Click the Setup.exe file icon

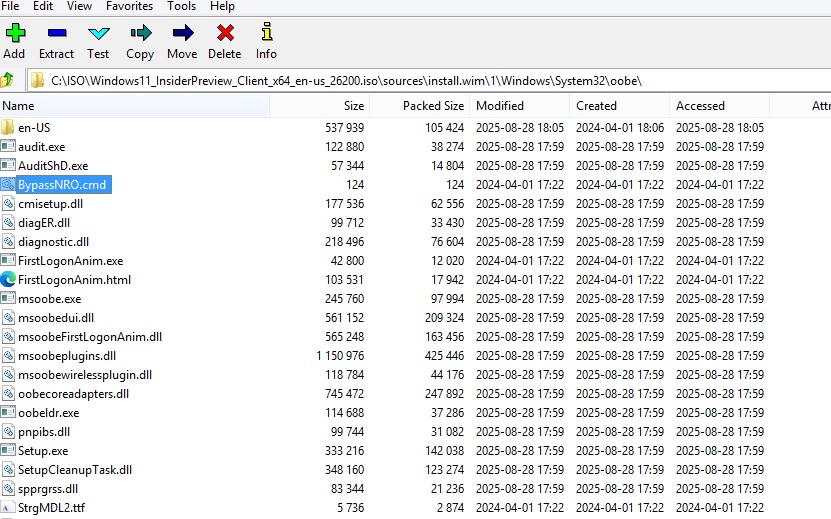tap(8, 451)
